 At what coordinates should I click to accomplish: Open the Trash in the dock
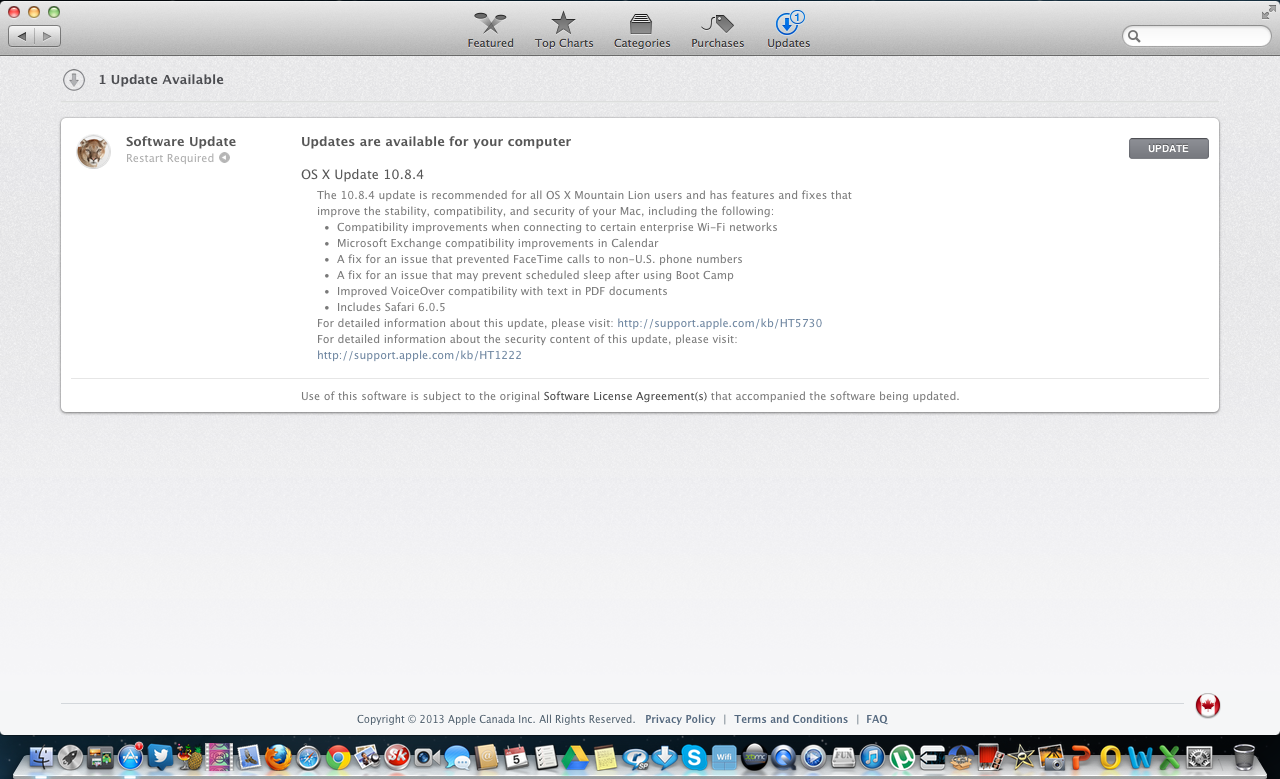coord(1244,757)
